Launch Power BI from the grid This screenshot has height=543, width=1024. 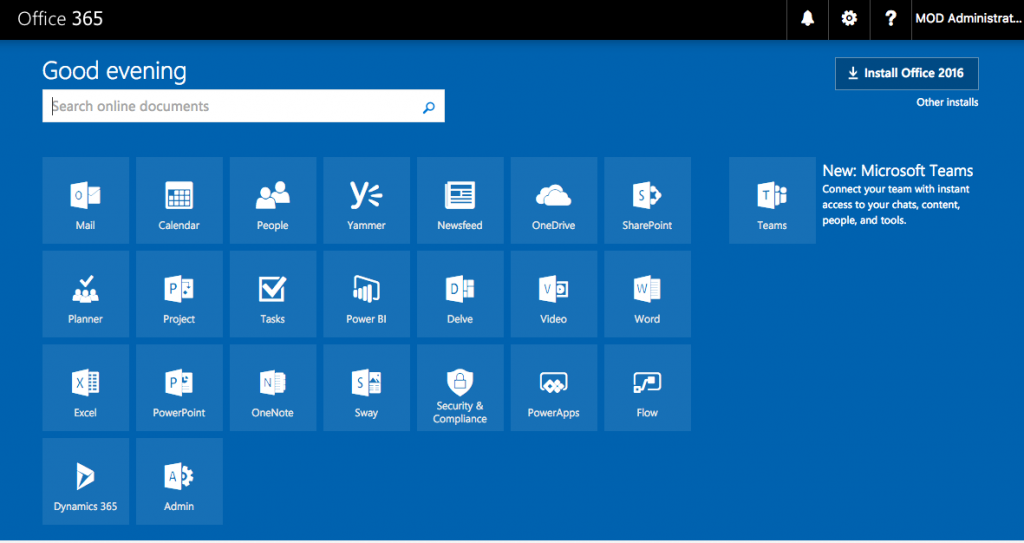tap(366, 294)
